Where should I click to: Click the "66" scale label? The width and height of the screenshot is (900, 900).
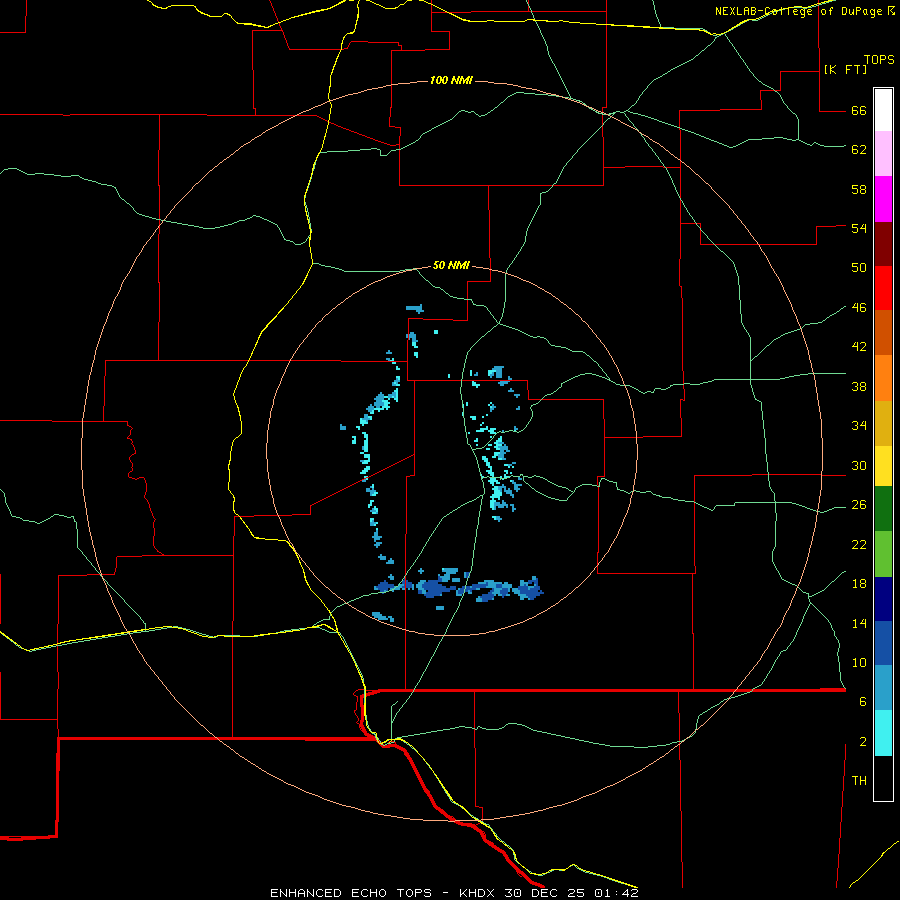click(859, 111)
